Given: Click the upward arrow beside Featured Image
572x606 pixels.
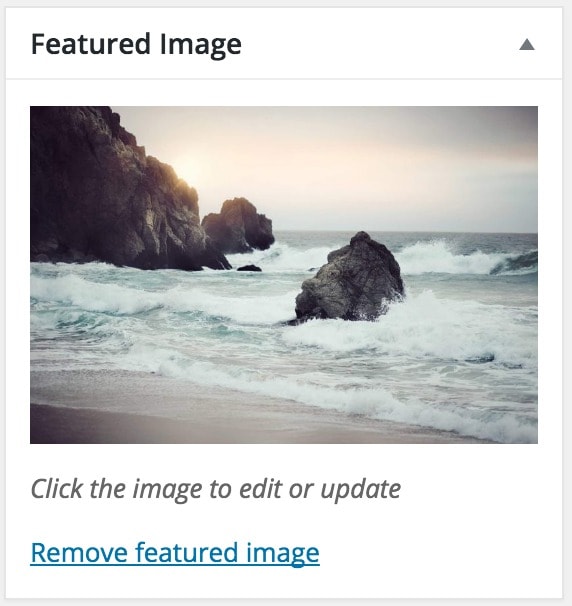Looking at the screenshot, I should coord(527,45).
